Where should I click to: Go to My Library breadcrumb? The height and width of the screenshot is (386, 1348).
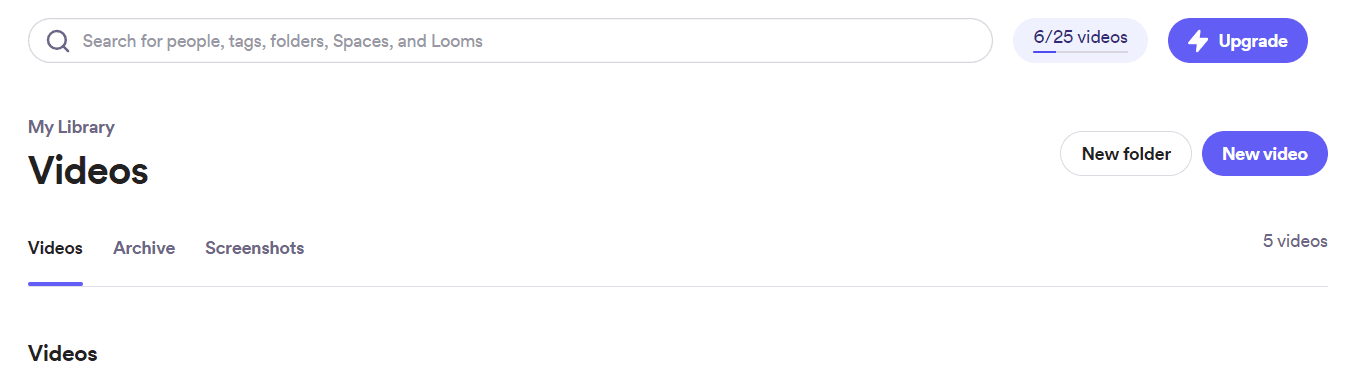(x=71, y=127)
